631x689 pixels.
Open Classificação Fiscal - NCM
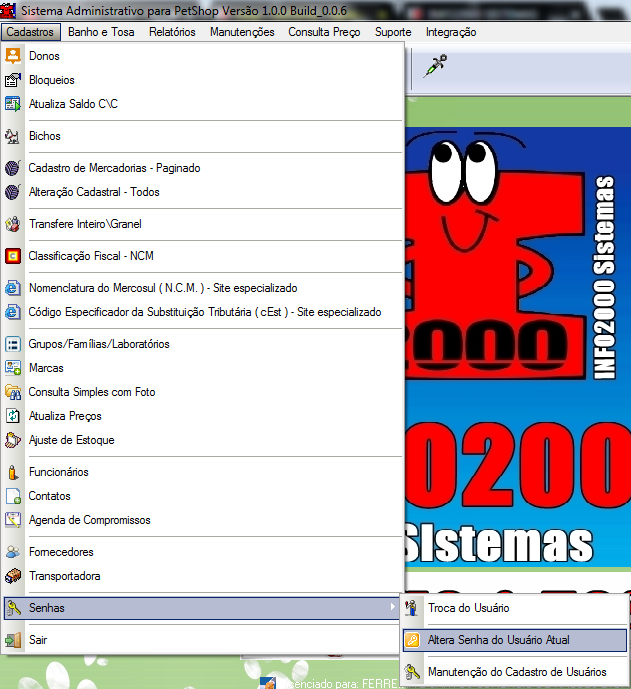(203, 256)
